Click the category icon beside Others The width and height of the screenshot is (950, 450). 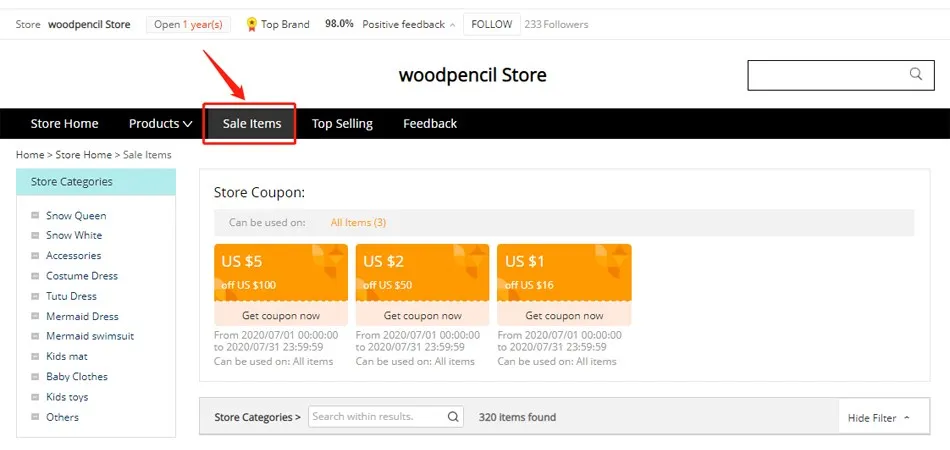click(x=35, y=417)
